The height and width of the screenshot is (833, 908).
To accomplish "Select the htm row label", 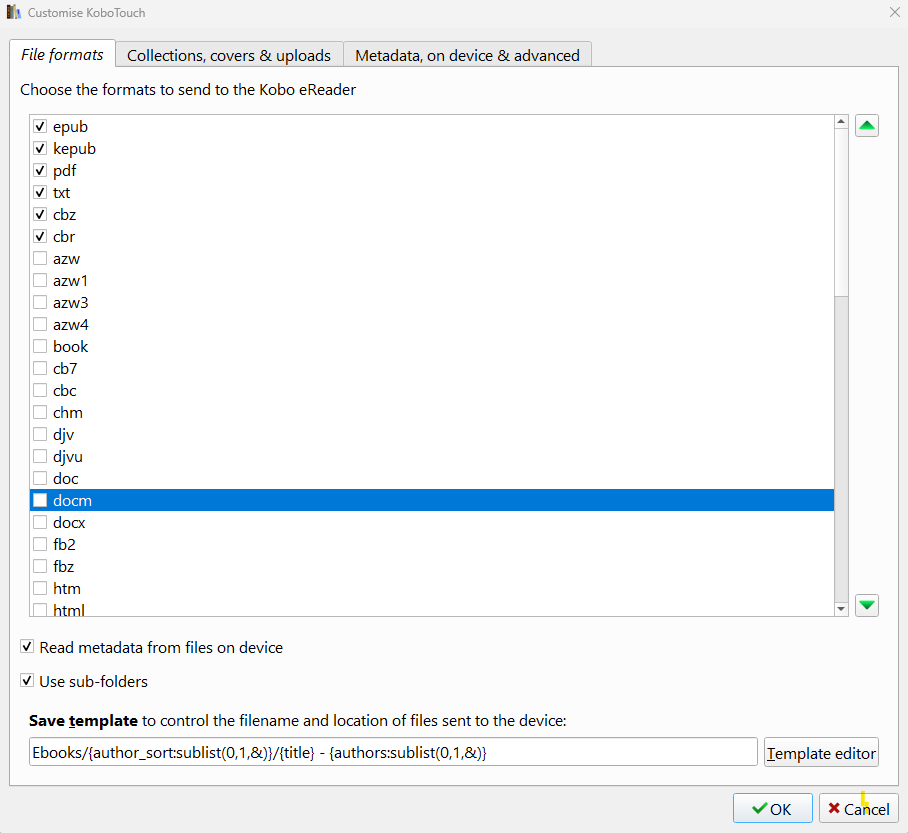I will (x=67, y=589).
